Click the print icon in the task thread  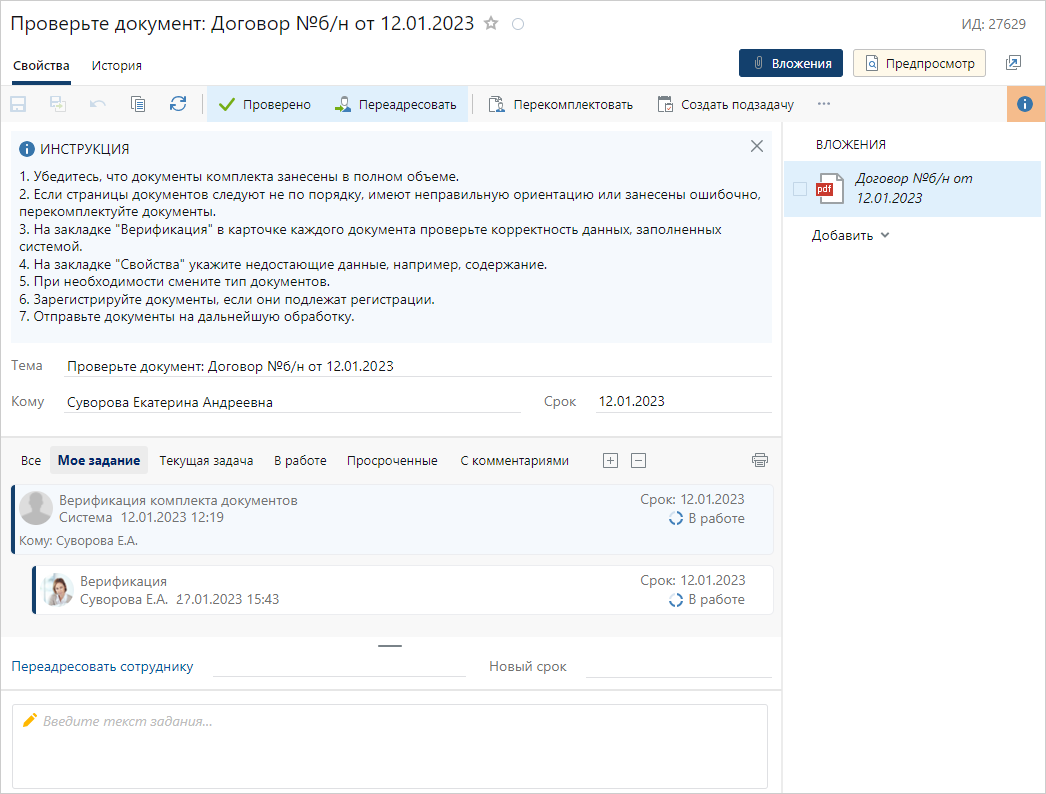click(760, 460)
